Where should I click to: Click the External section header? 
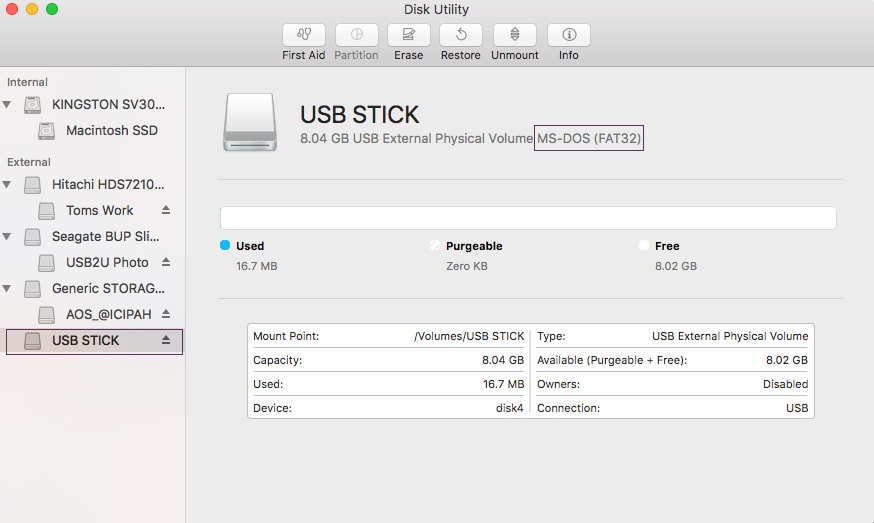(x=29, y=162)
